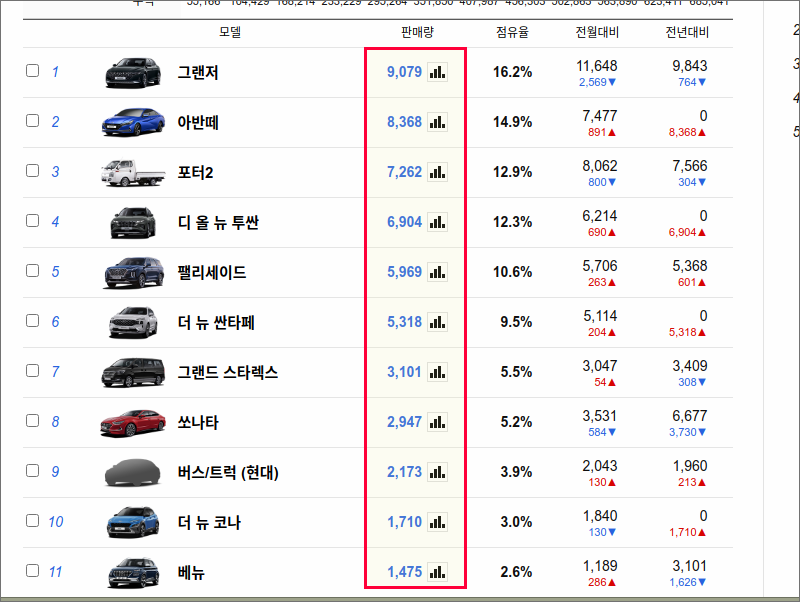This screenshot has width=800, height=602.
Task: Open sales chart icon for 포터2
Action: click(437, 172)
